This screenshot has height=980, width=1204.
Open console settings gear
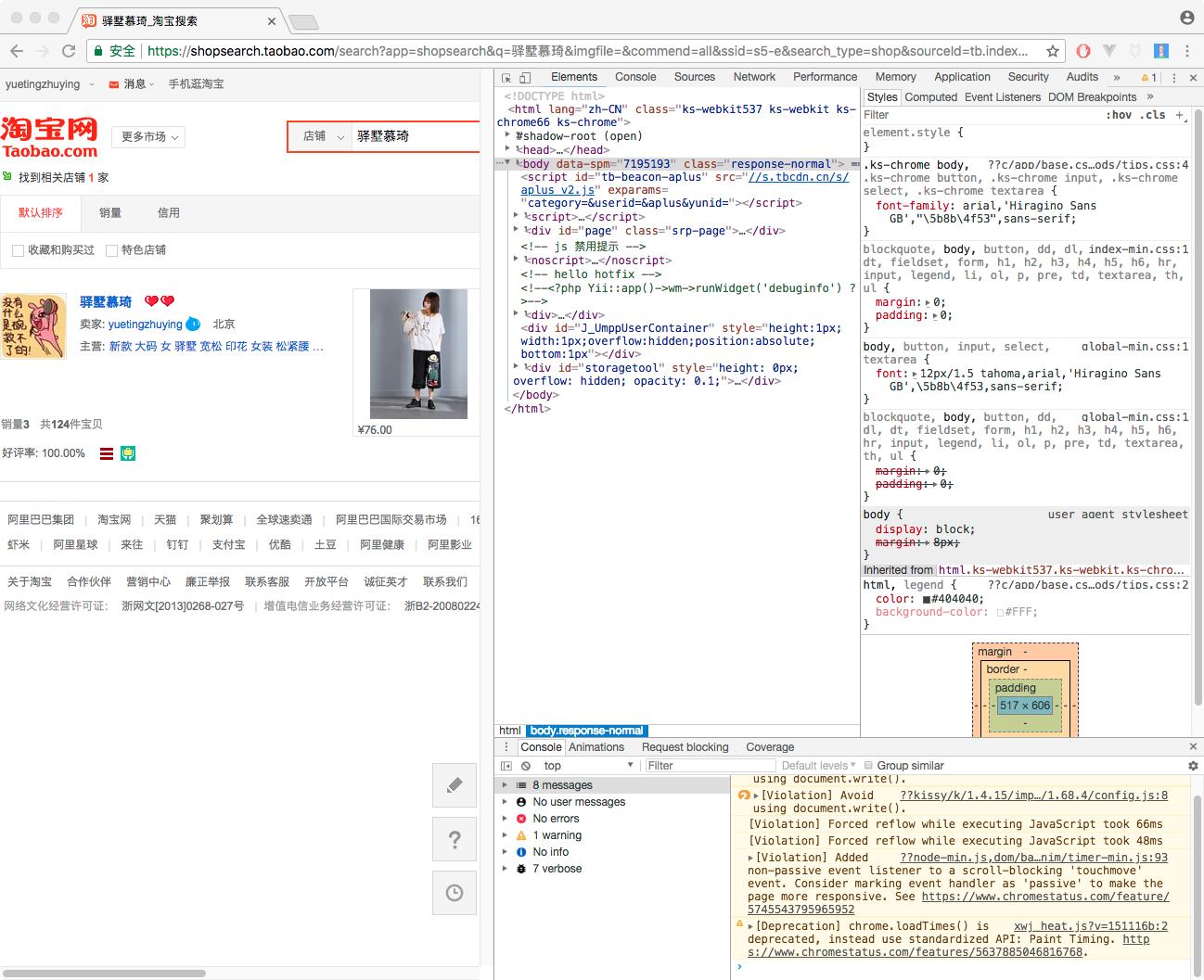tap(1193, 766)
